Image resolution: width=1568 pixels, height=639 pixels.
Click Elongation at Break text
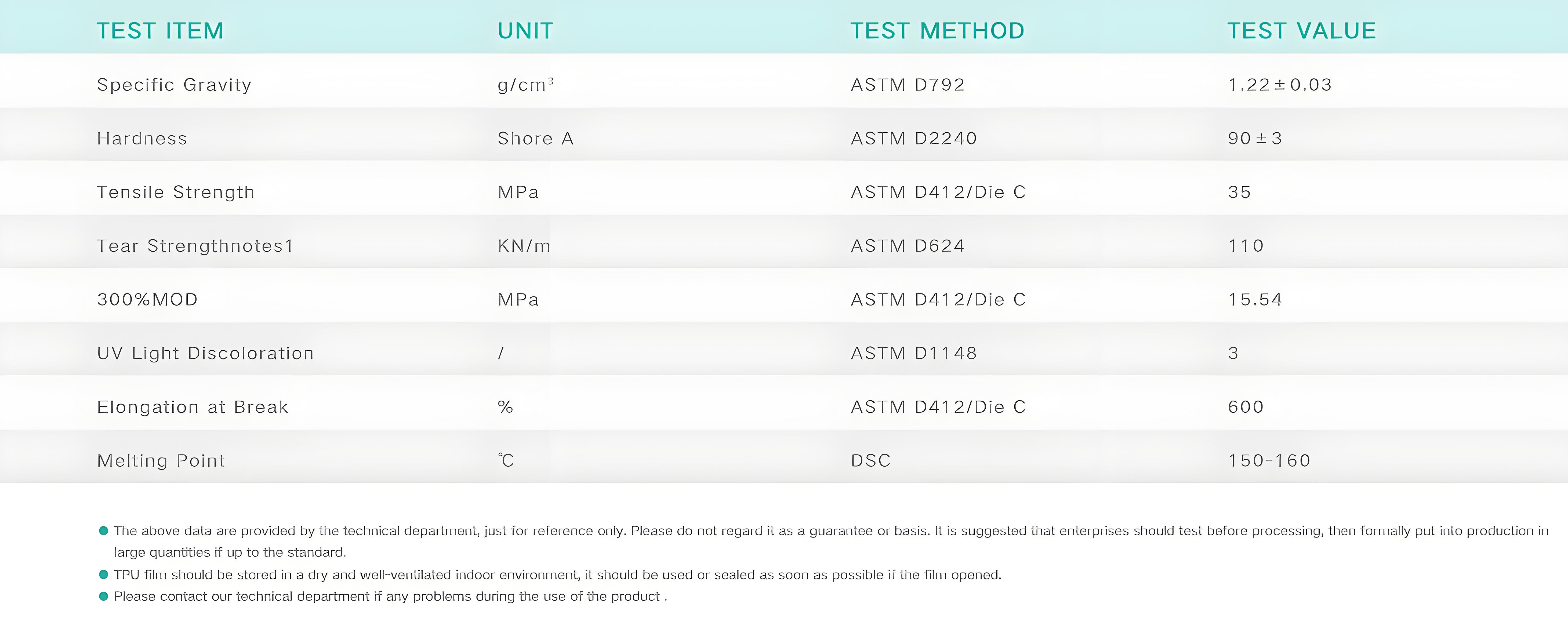pos(192,407)
